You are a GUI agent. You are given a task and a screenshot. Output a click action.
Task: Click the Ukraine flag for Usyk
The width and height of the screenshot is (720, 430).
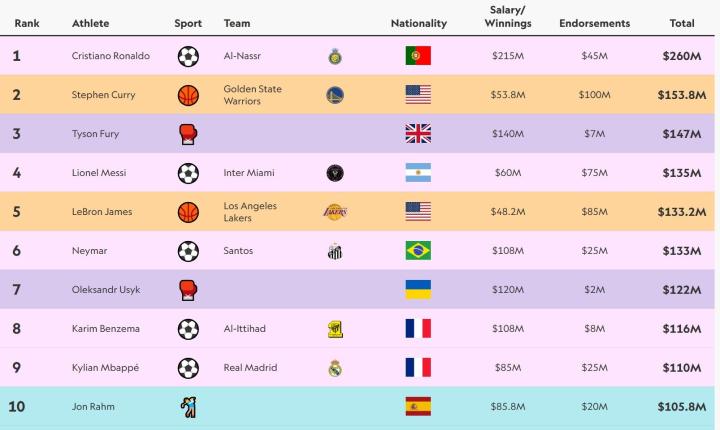(x=418, y=290)
